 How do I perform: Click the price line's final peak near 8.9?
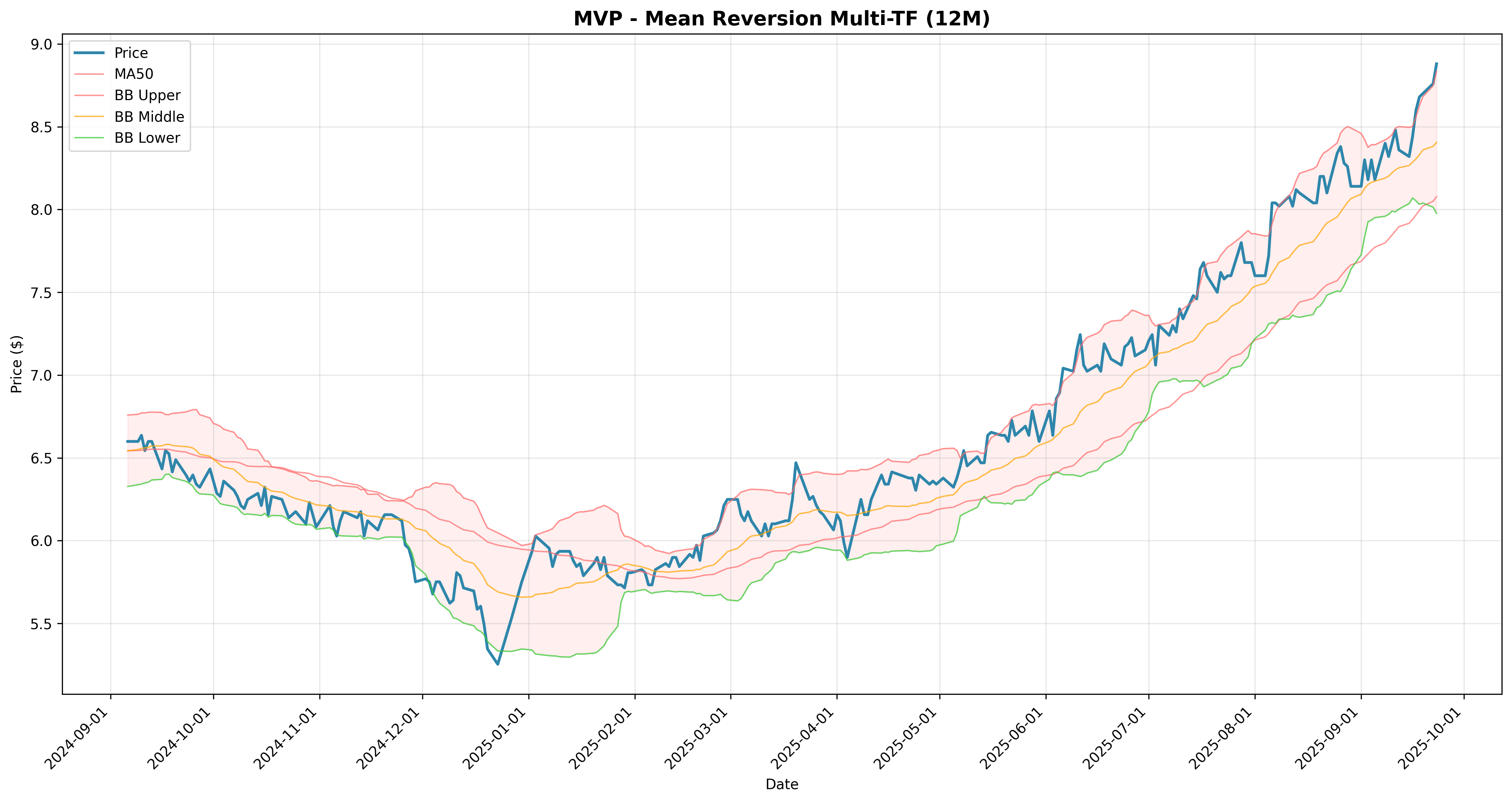[x=1436, y=63]
